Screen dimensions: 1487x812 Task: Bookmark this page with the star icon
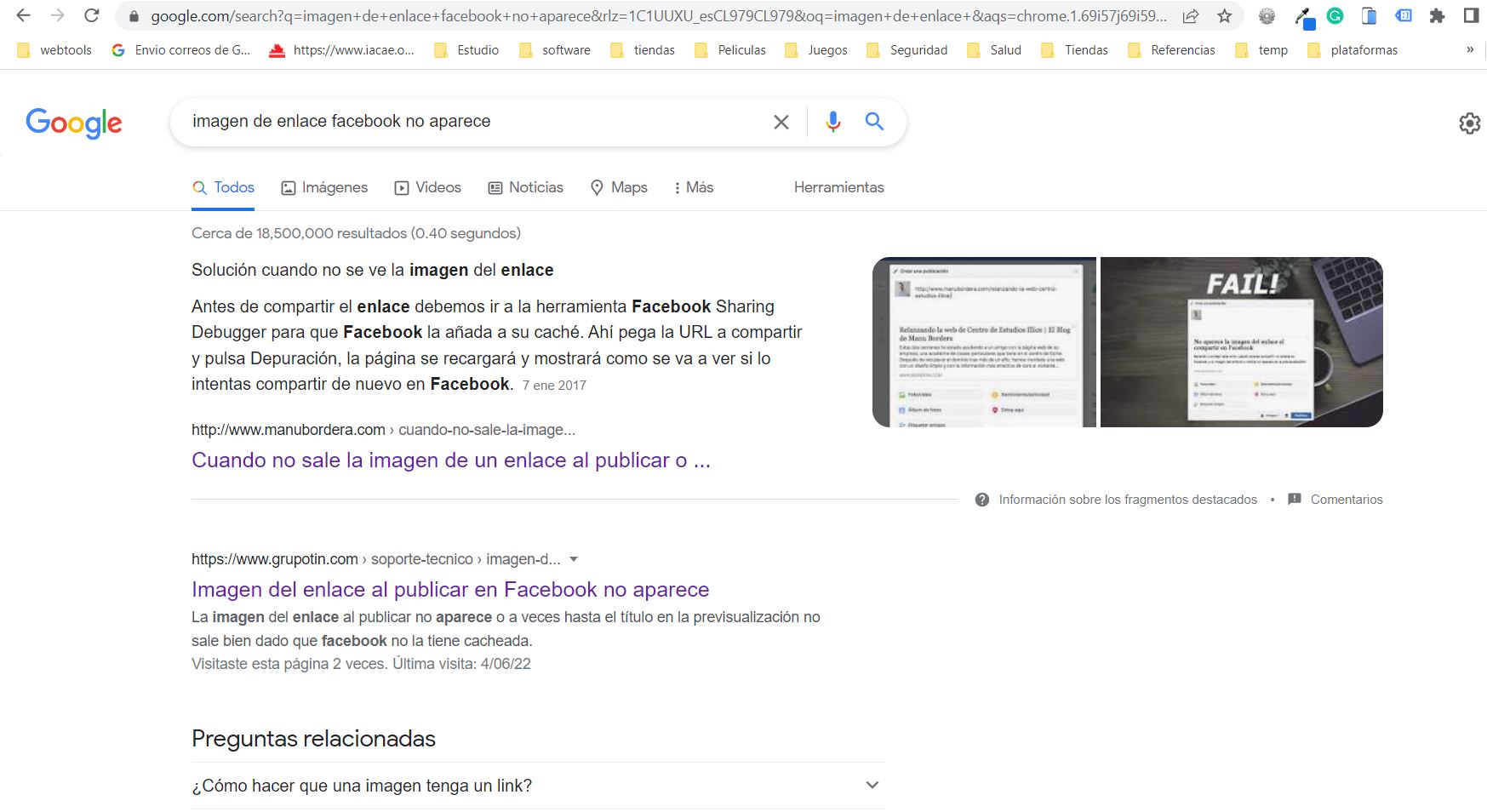pyautogui.click(x=1224, y=16)
